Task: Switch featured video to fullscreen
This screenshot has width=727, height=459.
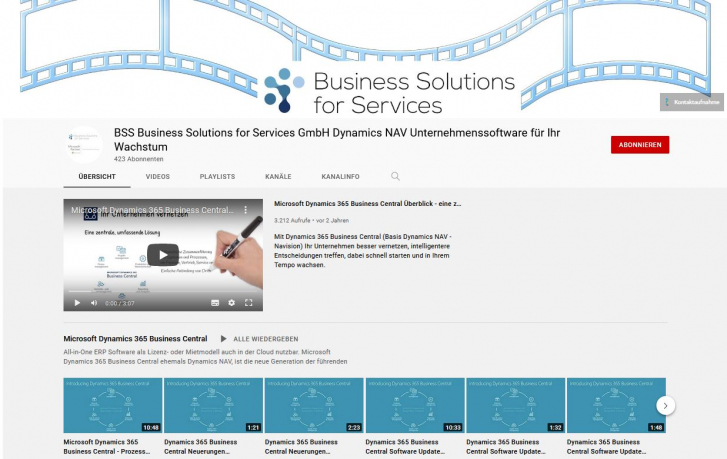Action: point(249,303)
